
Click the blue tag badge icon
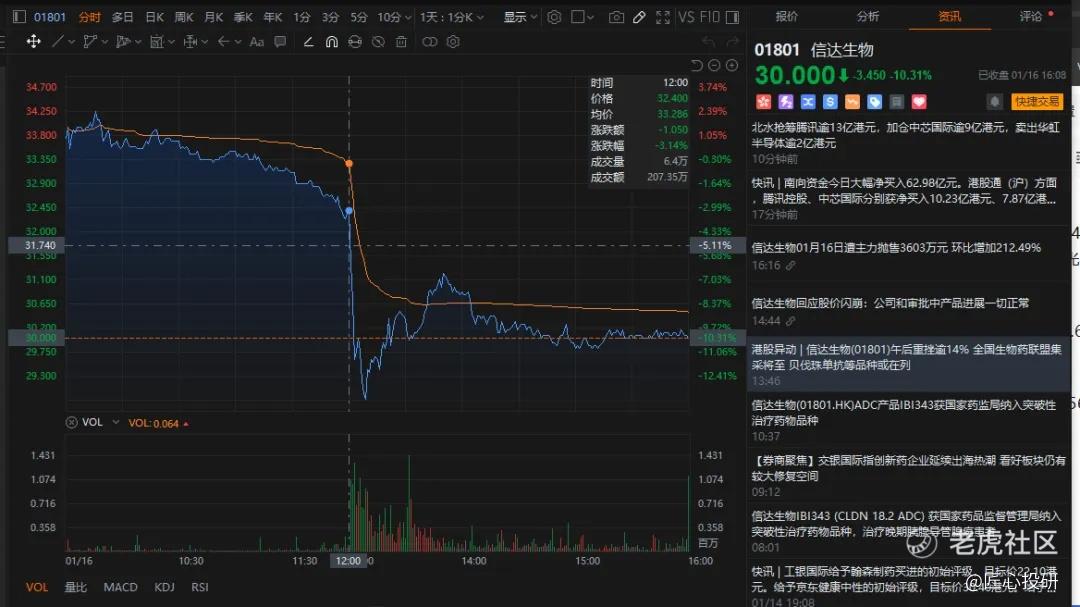pos(875,102)
